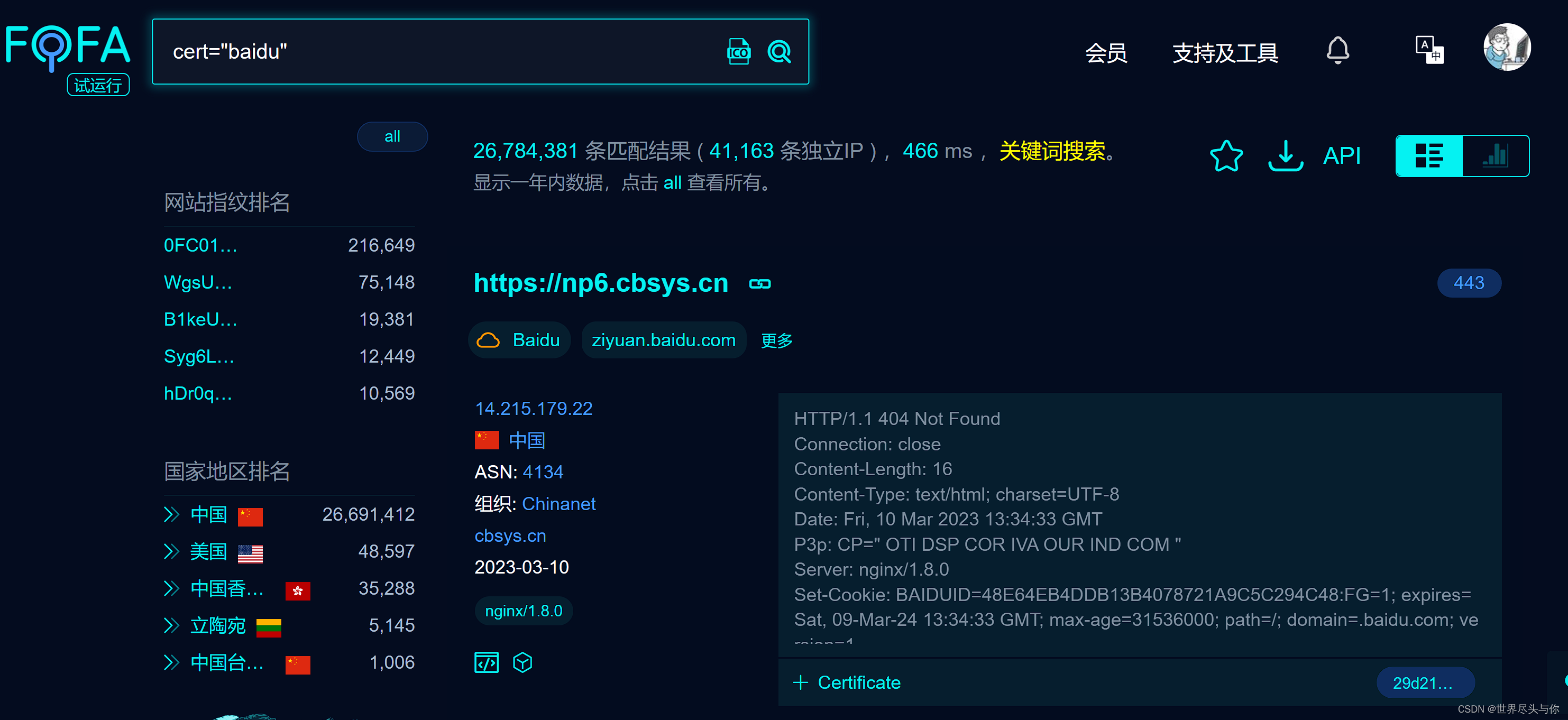The height and width of the screenshot is (720, 1568).
Task: Click ASN number 4134
Action: coord(543,472)
